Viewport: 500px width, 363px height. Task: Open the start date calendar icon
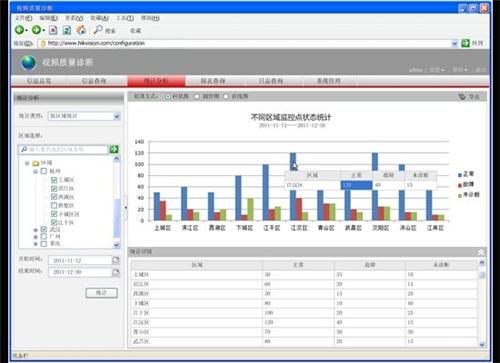[x=116, y=260]
